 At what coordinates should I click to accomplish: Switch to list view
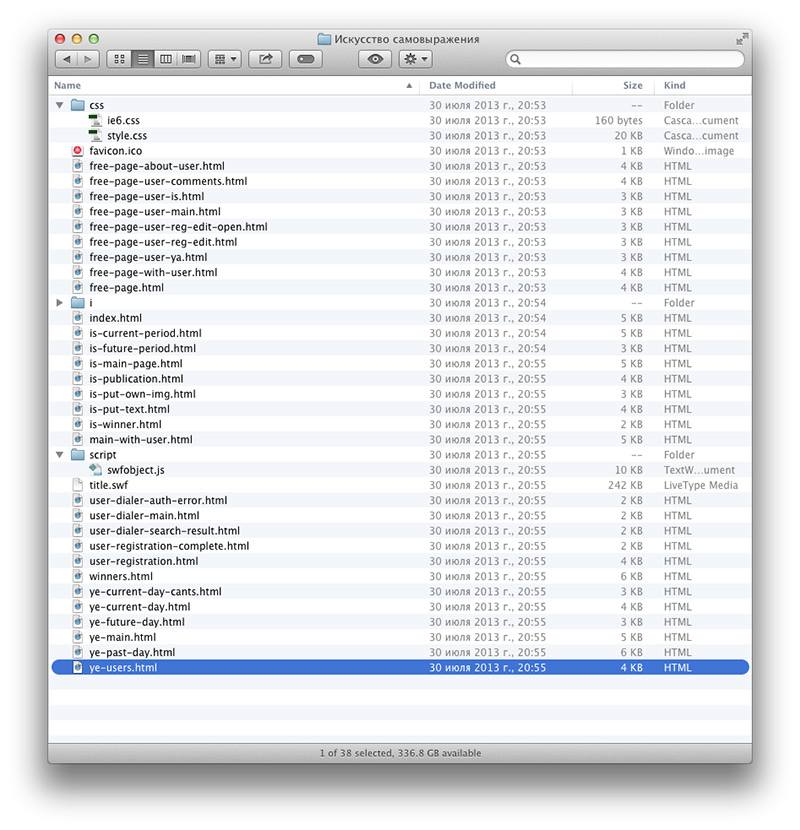[x=142, y=59]
